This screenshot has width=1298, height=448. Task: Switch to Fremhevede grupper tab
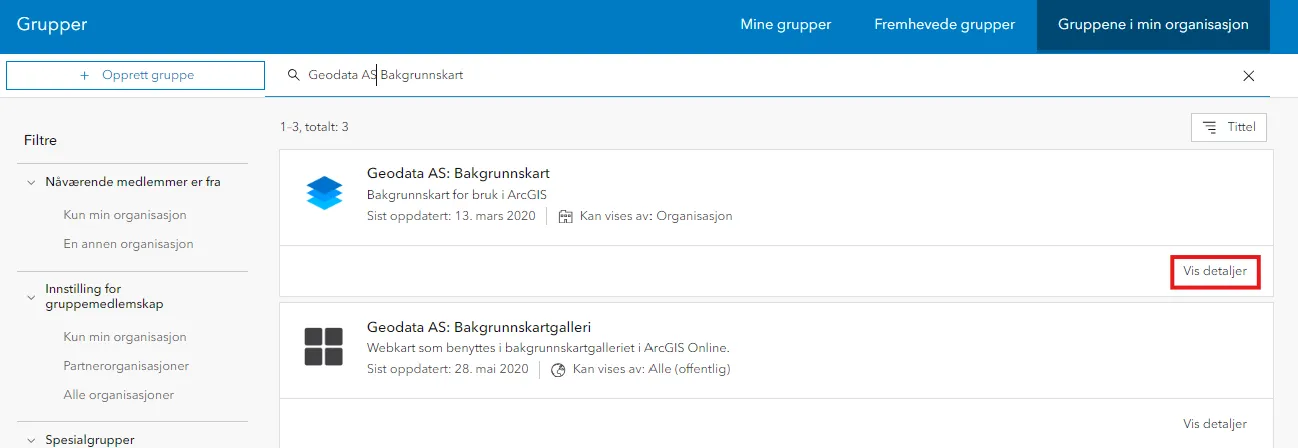click(944, 25)
